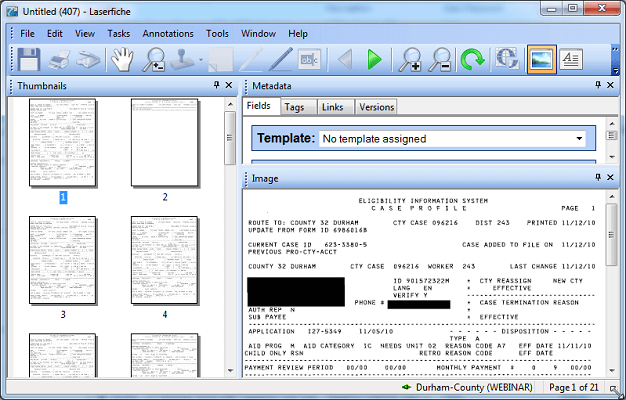Pin the Thumbnails pane
Image resolution: width=626 pixels, height=400 pixels.
point(216,85)
